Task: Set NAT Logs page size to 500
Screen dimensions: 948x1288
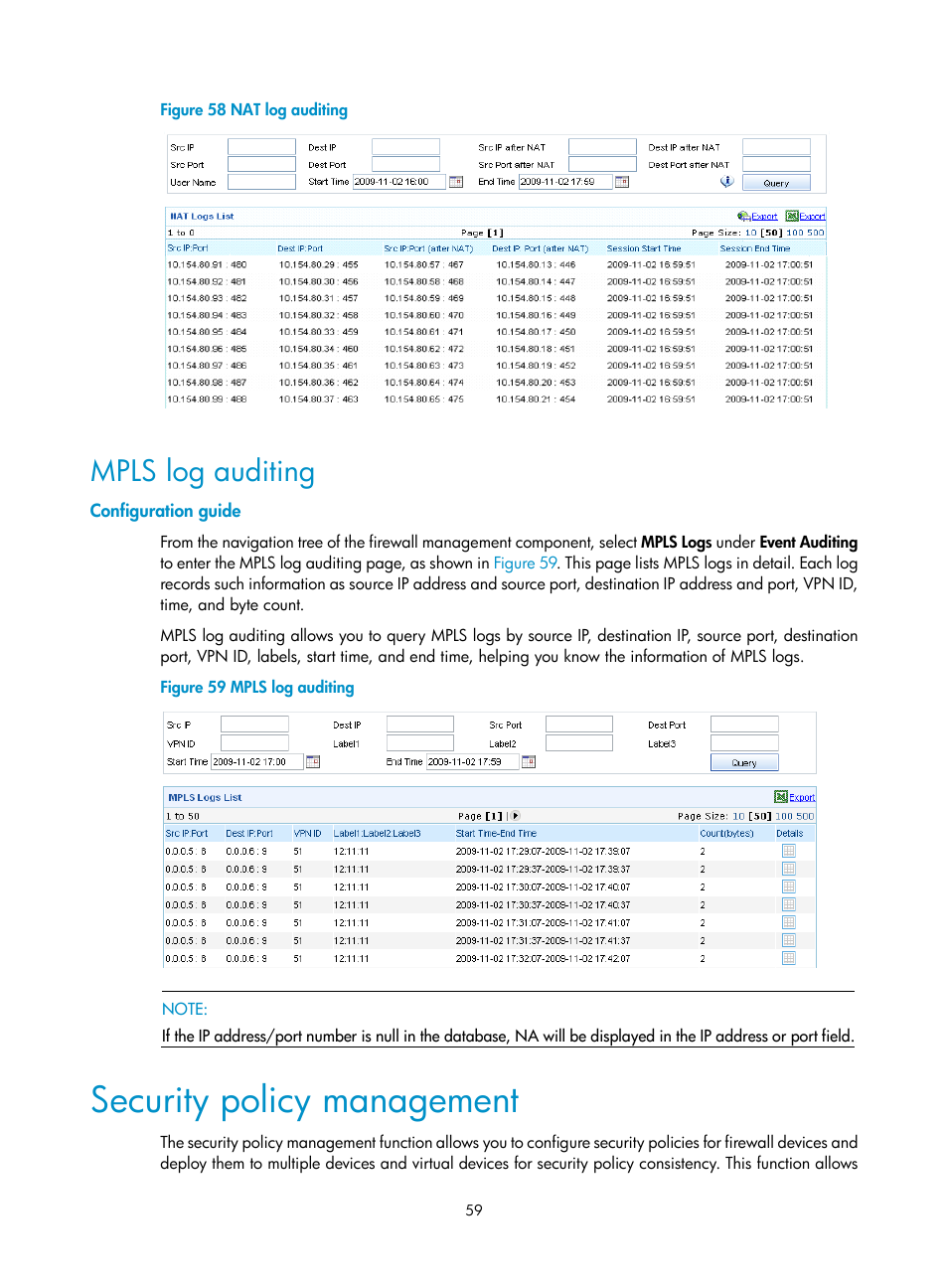Action: pyautogui.click(x=816, y=233)
